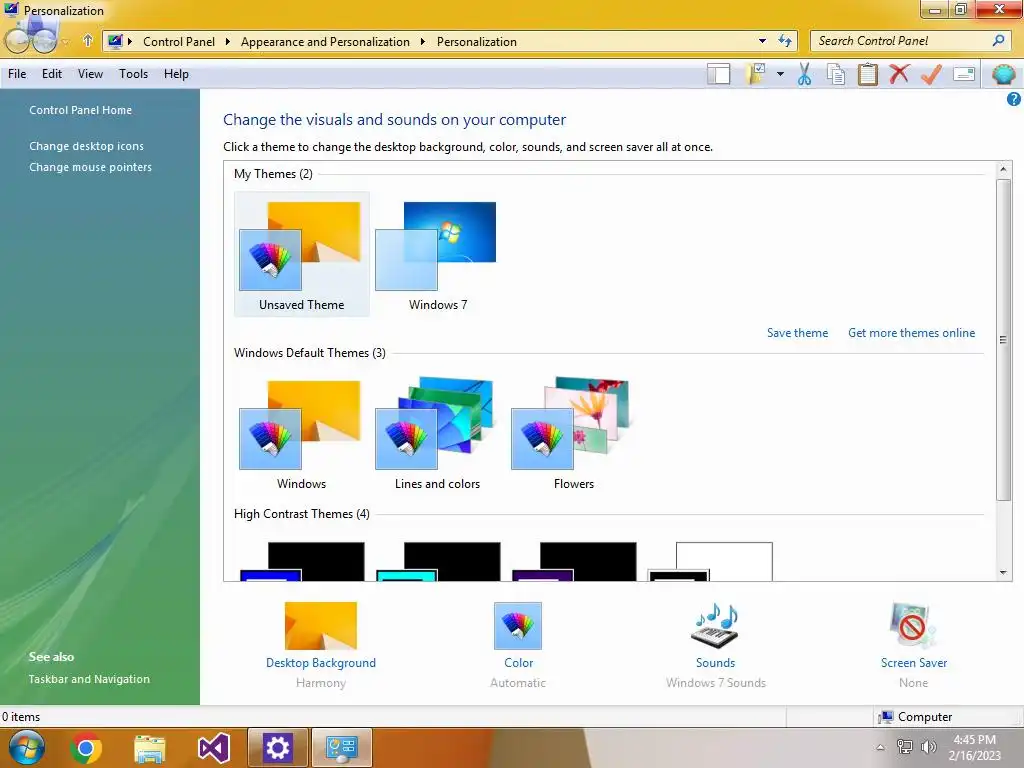The height and width of the screenshot is (768, 1024).
Task: Click the Save theme link
Action: (797, 332)
